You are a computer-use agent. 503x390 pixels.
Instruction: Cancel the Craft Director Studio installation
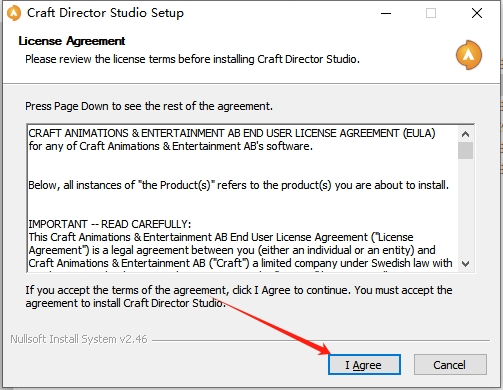coord(450,365)
